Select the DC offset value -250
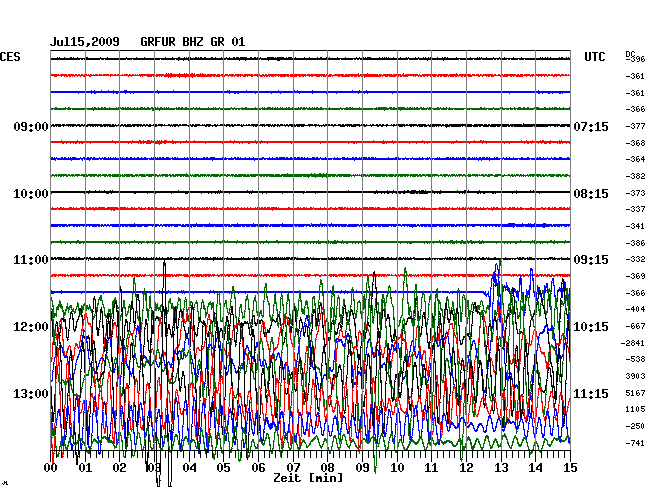 [635, 426]
